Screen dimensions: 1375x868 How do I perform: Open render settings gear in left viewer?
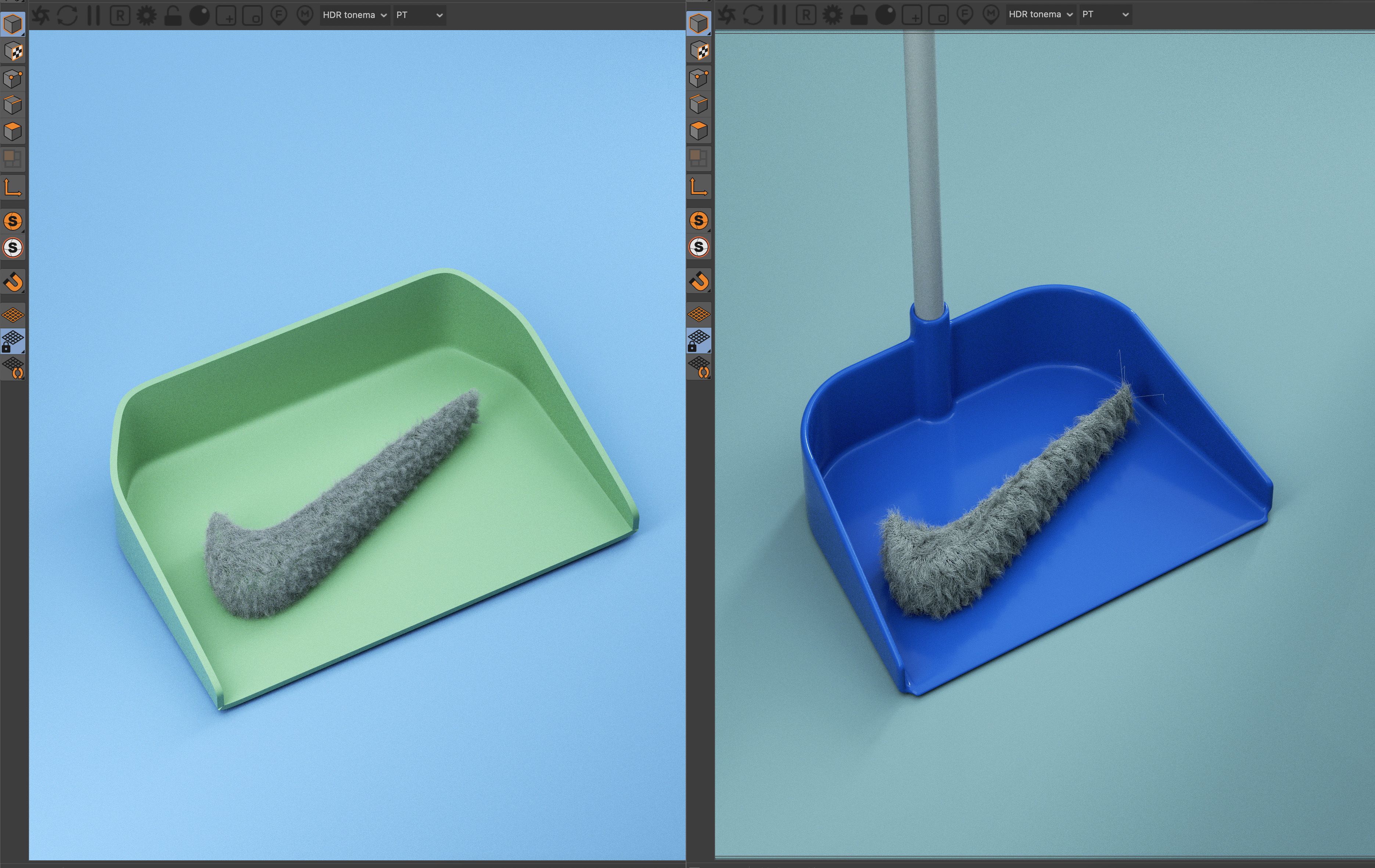(147, 15)
